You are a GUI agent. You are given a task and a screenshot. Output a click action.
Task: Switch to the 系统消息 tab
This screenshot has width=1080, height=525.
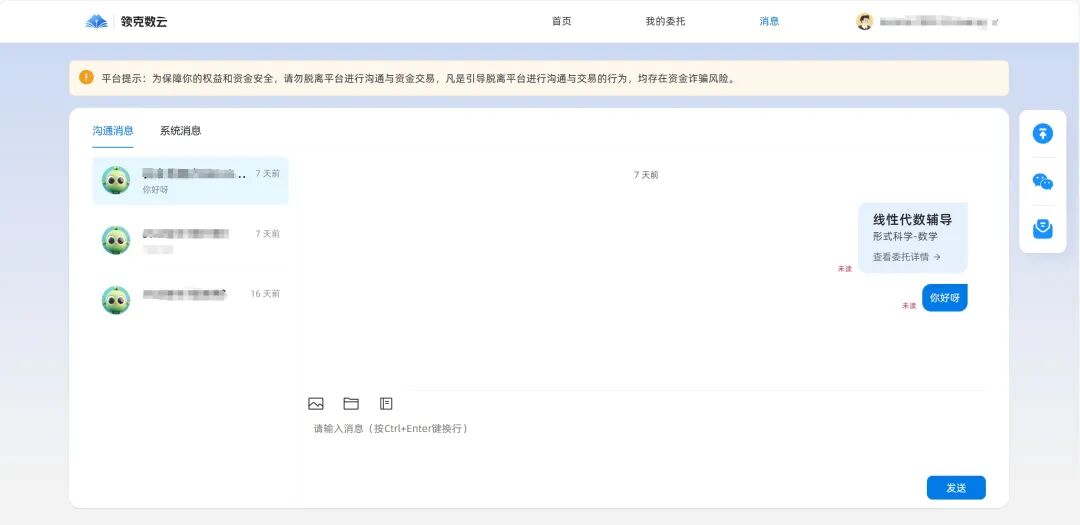pos(180,130)
